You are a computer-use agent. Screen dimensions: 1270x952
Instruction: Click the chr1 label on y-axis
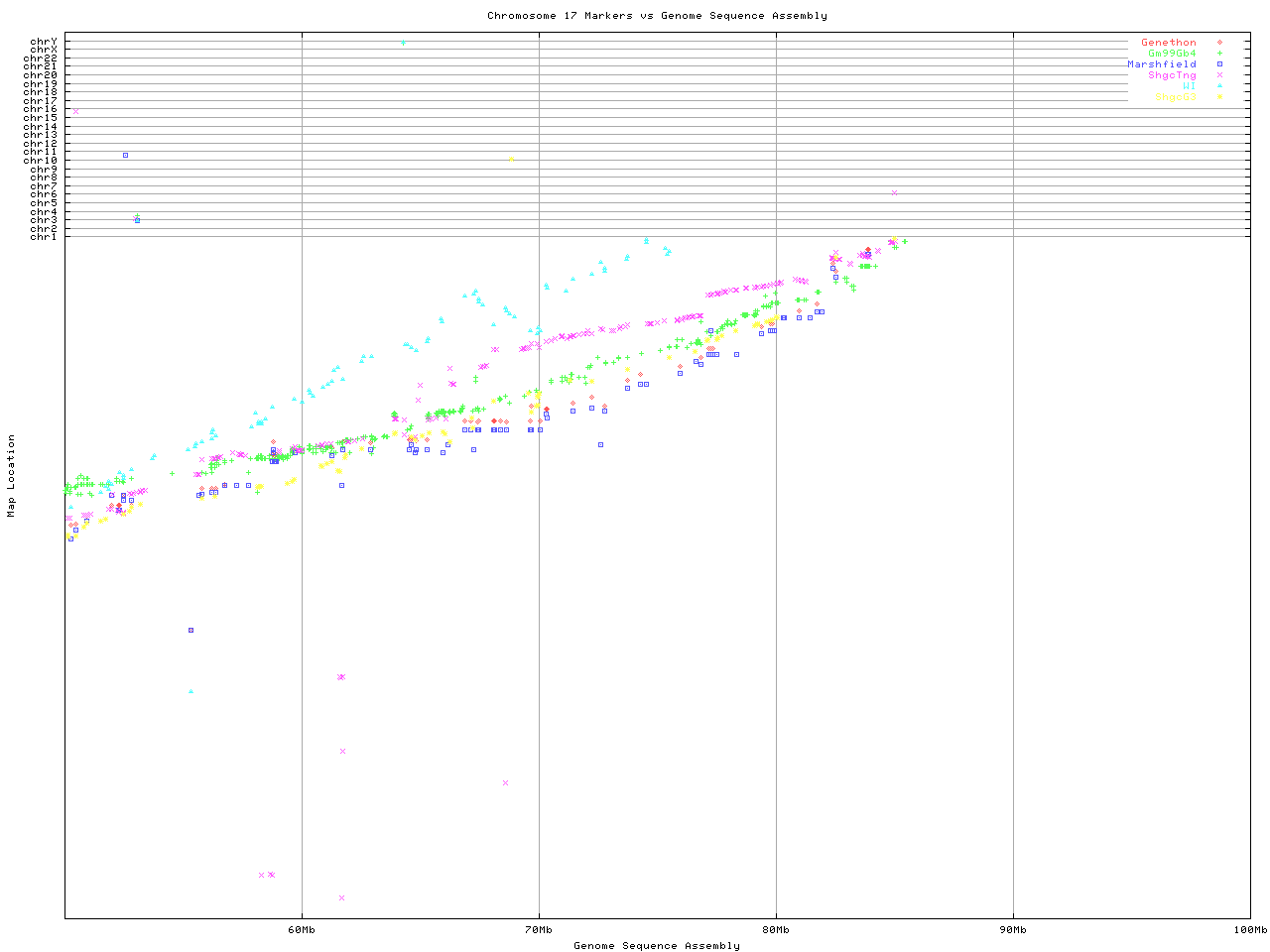(44, 237)
